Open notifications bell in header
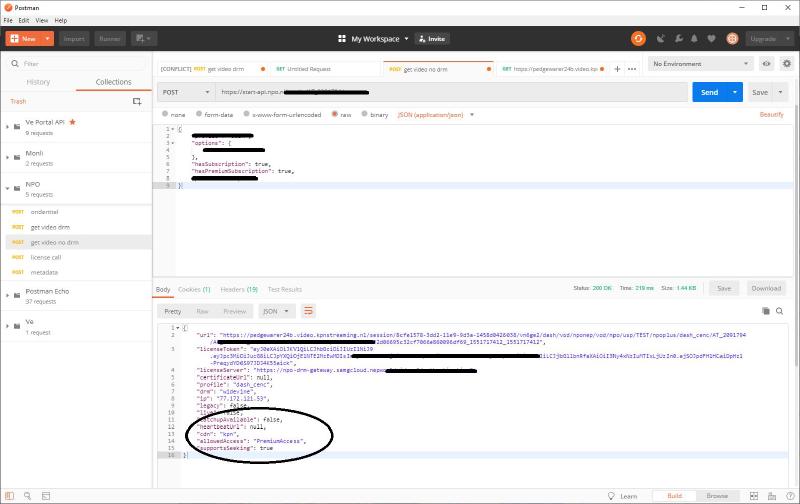 (693, 39)
